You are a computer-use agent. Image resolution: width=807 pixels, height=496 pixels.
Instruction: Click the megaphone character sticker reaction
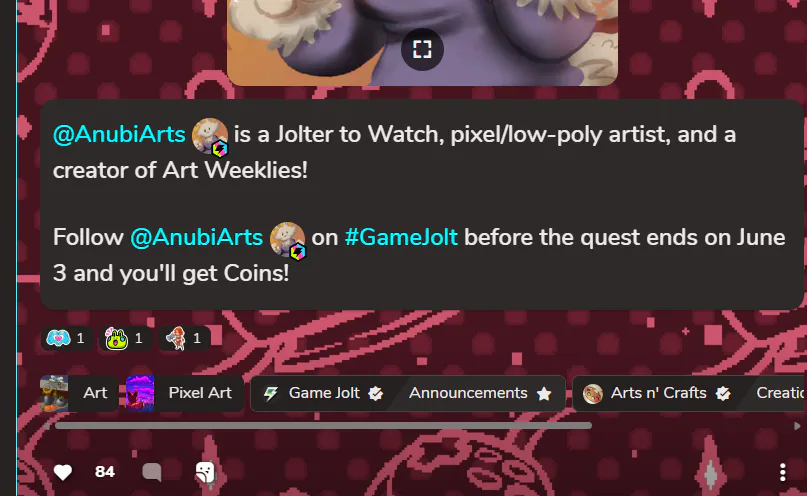[x=184, y=339]
